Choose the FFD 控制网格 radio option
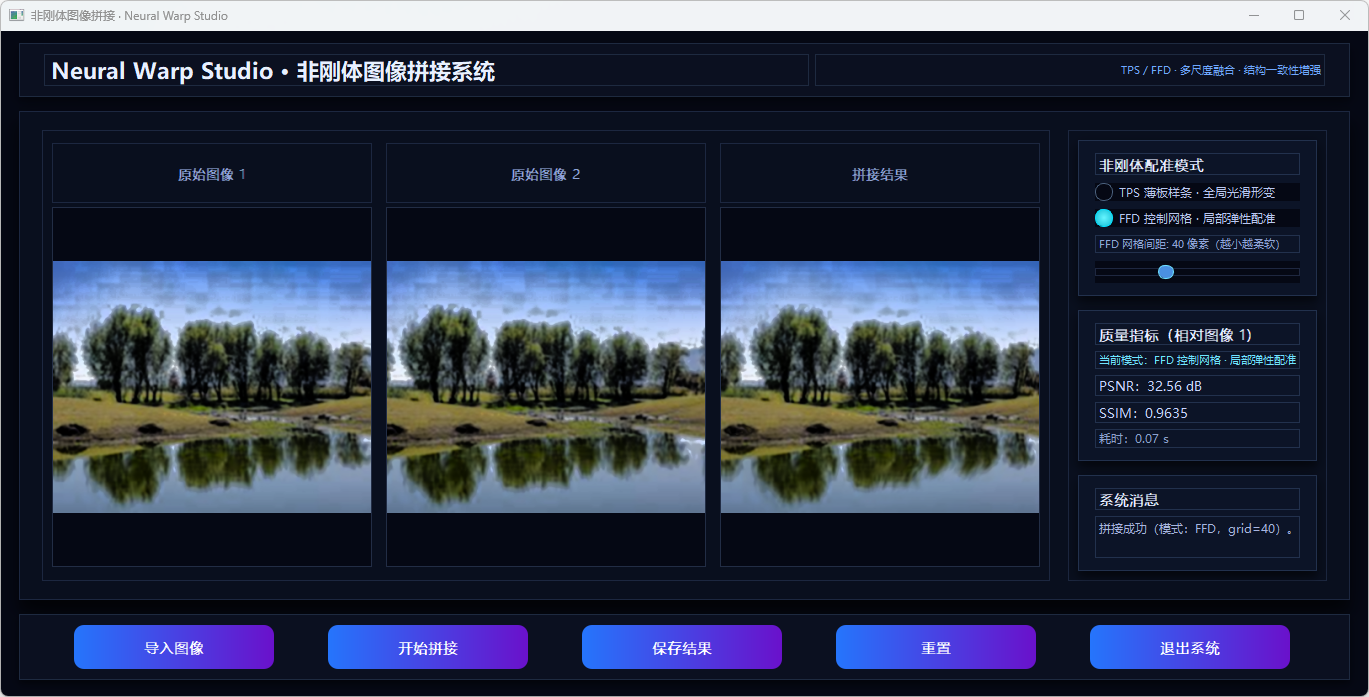 (x=1104, y=218)
